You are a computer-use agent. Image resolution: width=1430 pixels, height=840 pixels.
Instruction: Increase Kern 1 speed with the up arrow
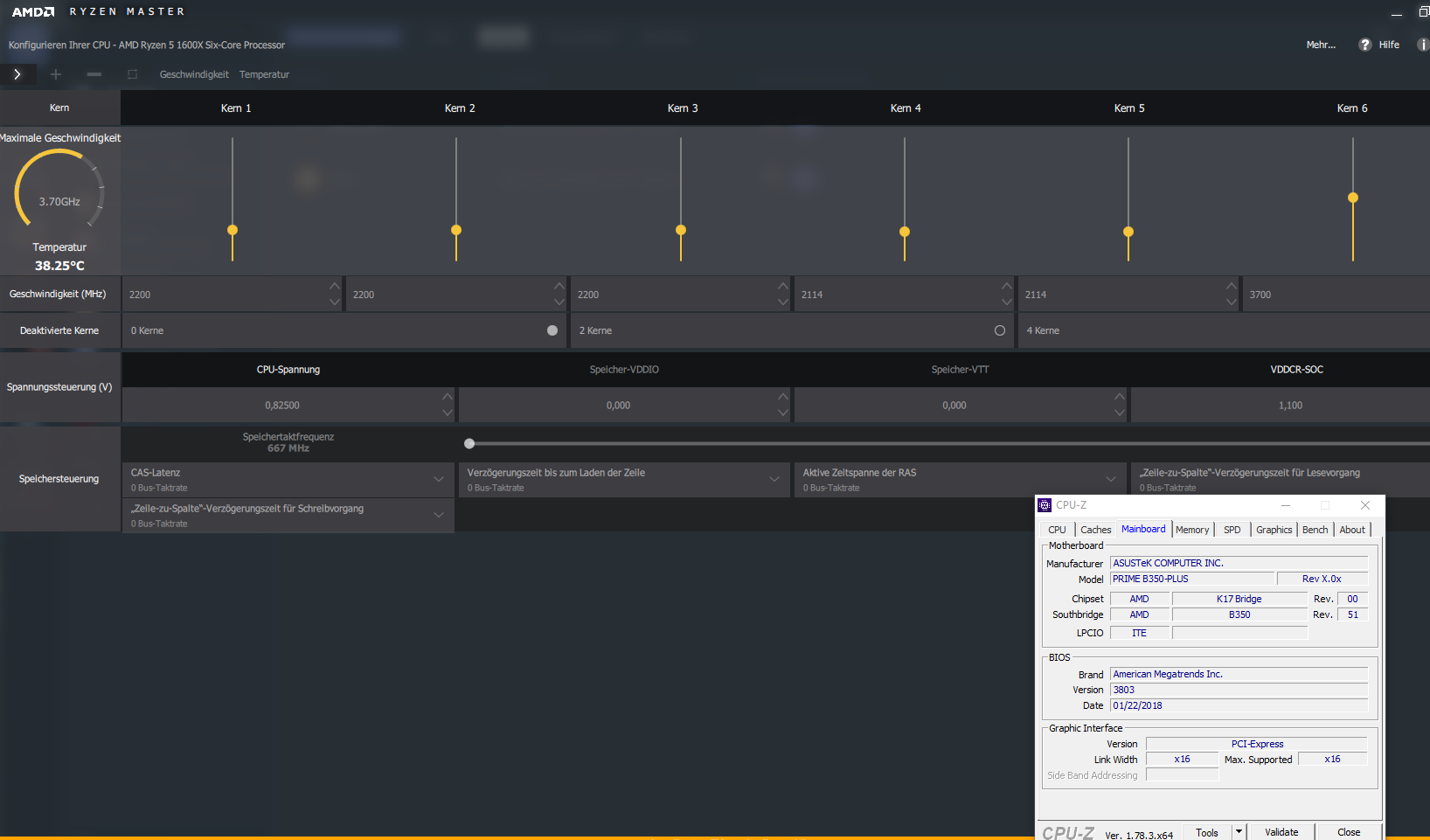click(335, 286)
